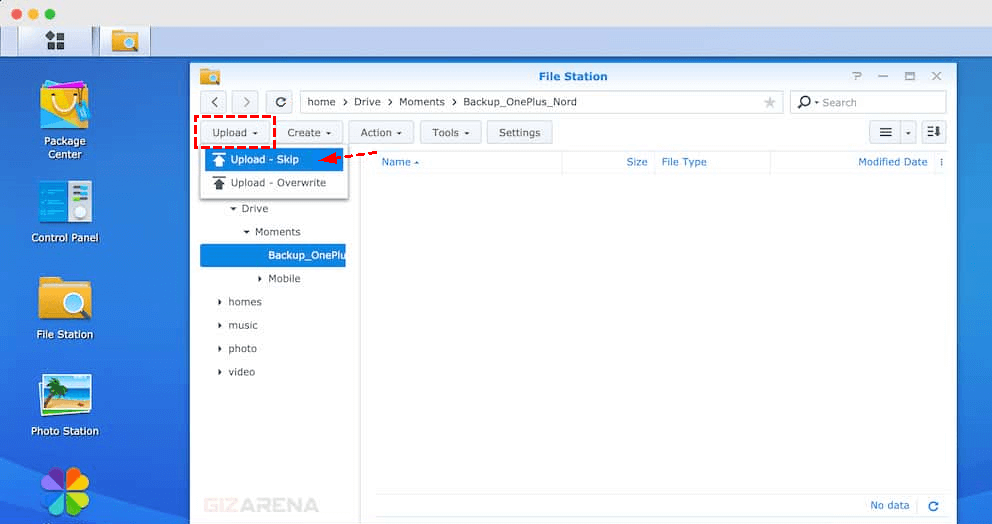Open the Tools dropdown menu

tap(450, 132)
